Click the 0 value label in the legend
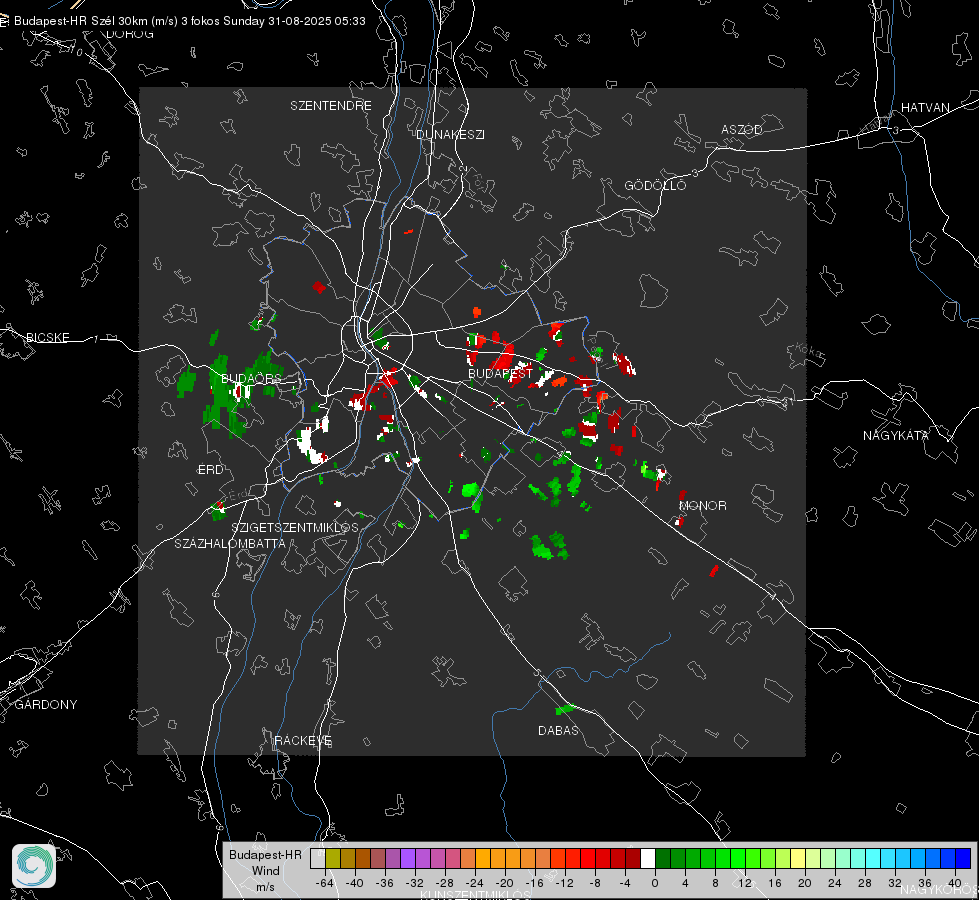979x900 pixels. click(654, 883)
